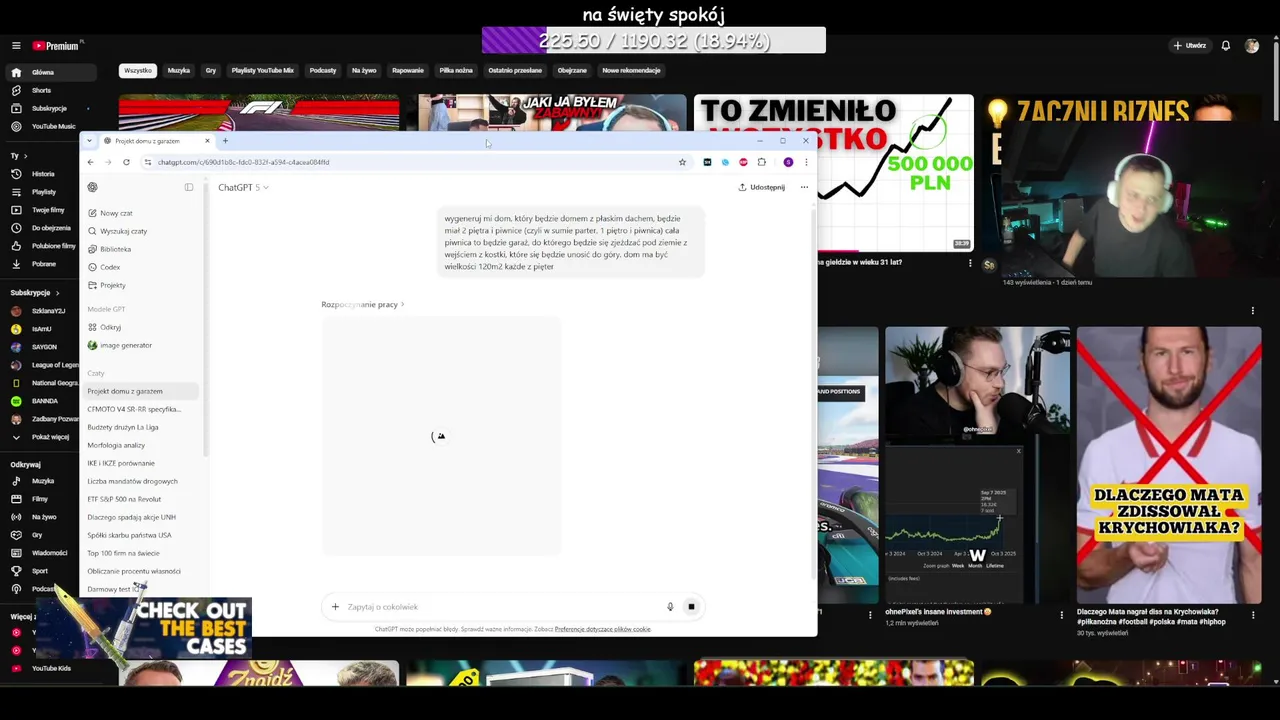Viewport: 1280px width, 720px height.
Task: Bookmark the page with the star icon
Action: pos(682,162)
